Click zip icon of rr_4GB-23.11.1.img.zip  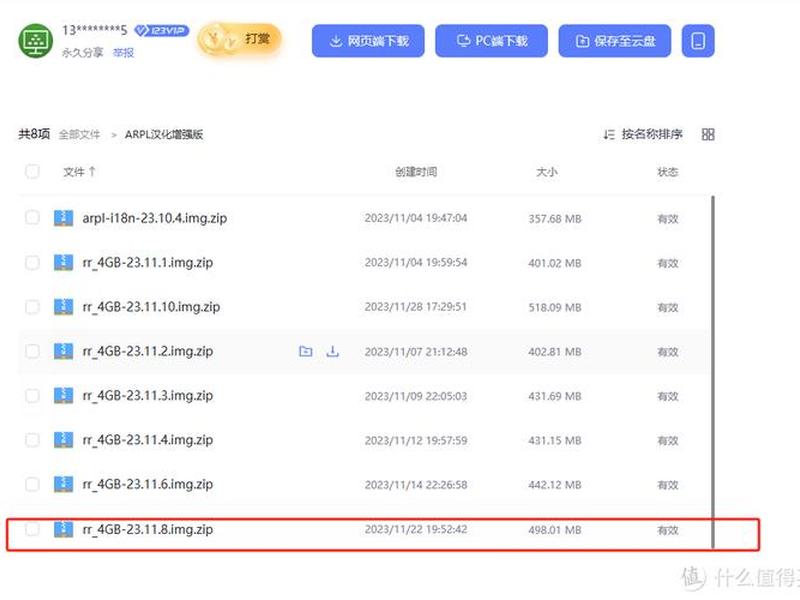63,262
